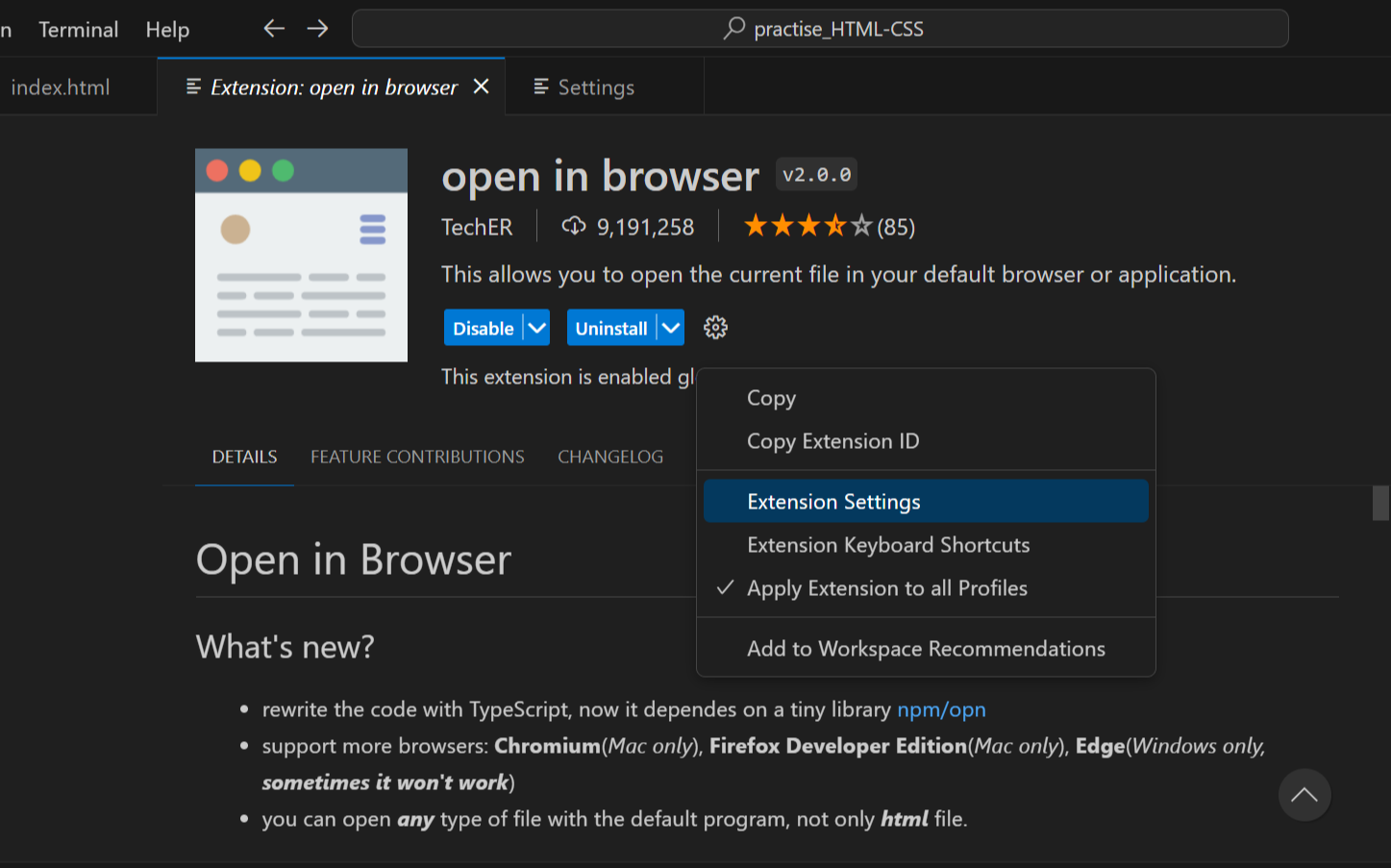Open the extension manage gear icon
Viewport: 1391px width, 868px height.
coord(715,328)
